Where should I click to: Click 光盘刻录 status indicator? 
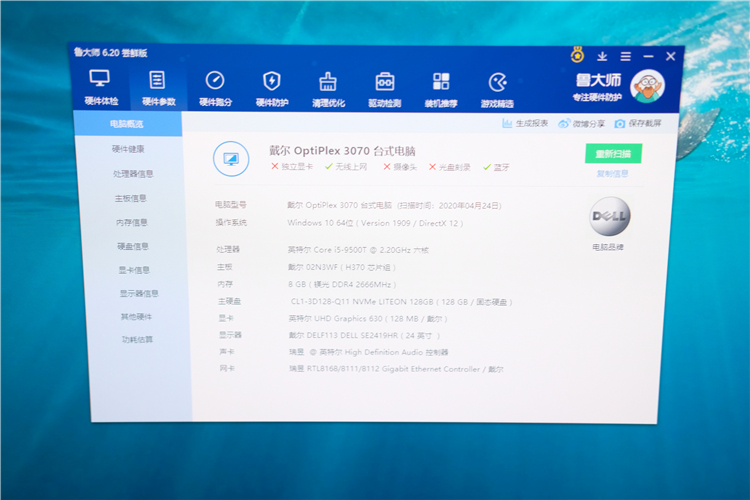(450, 167)
